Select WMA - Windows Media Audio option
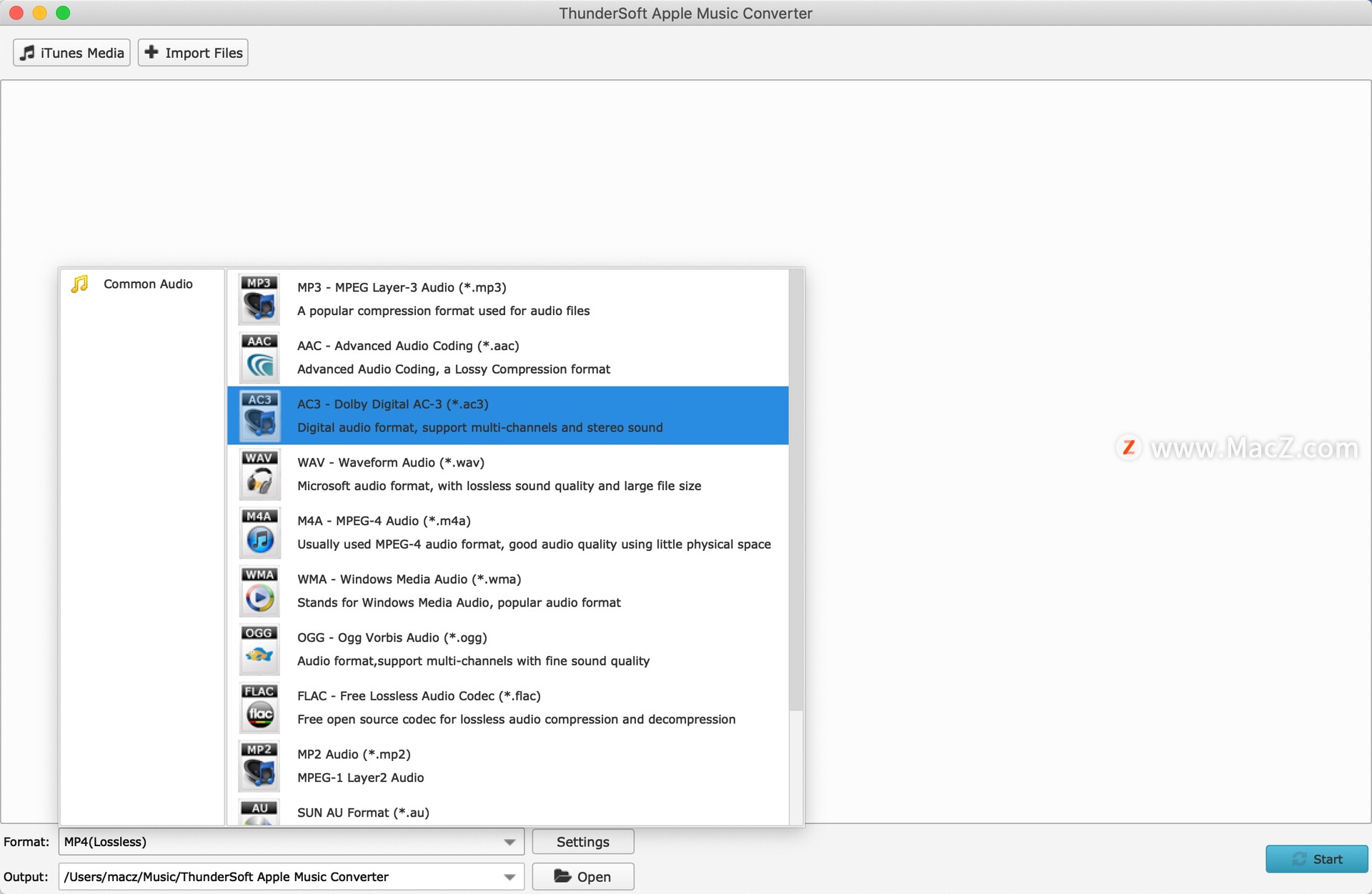1372x894 pixels. point(409,580)
